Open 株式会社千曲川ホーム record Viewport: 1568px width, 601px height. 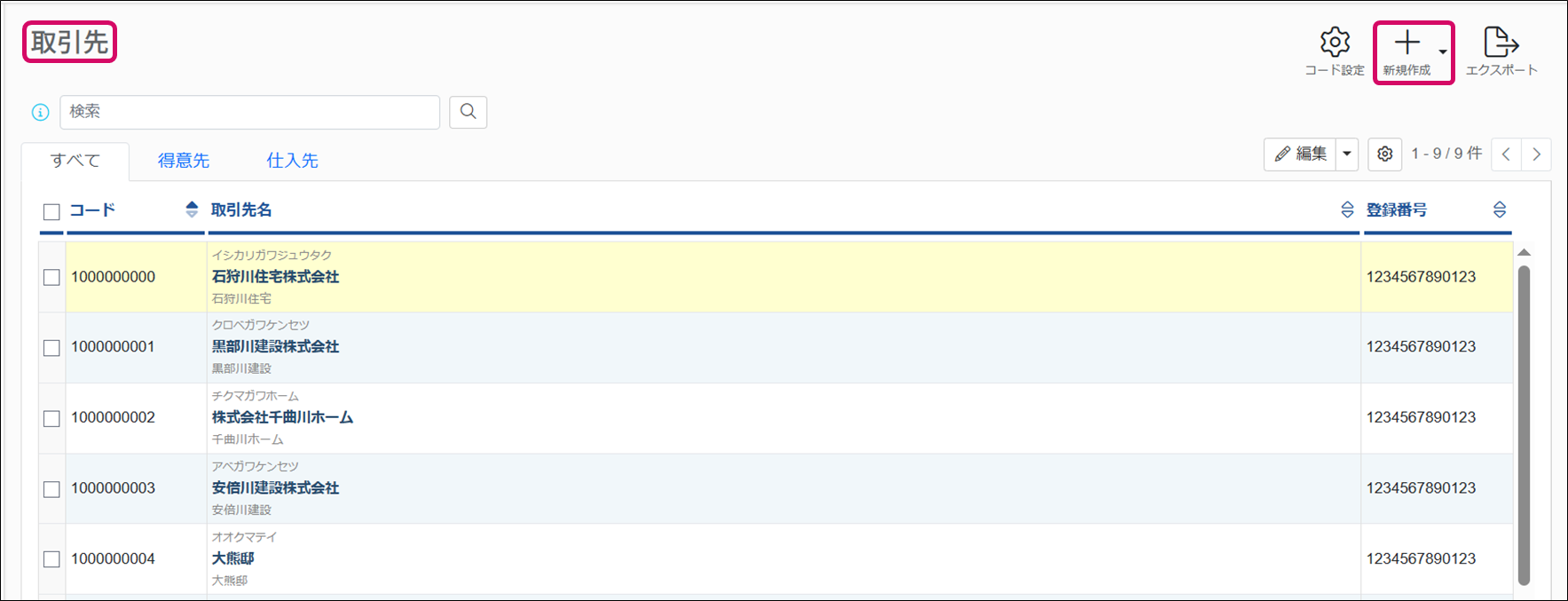click(282, 417)
